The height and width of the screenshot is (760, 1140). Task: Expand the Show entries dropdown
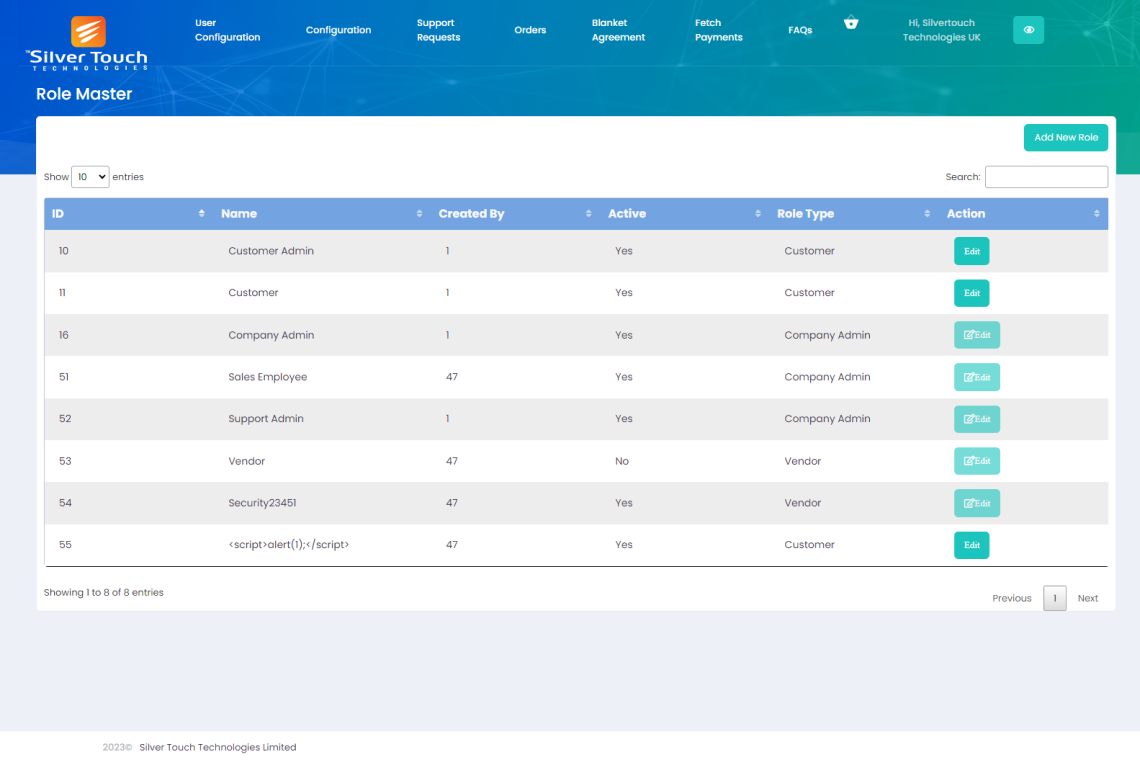[90, 177]
